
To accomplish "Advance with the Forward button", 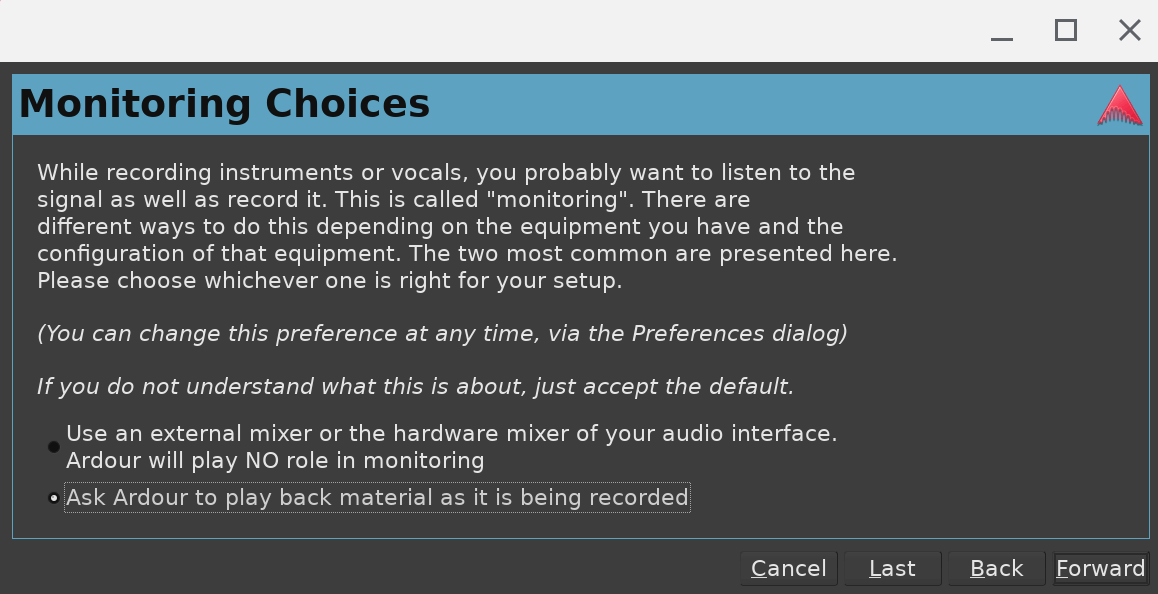I will click(x=1100, y=569).
